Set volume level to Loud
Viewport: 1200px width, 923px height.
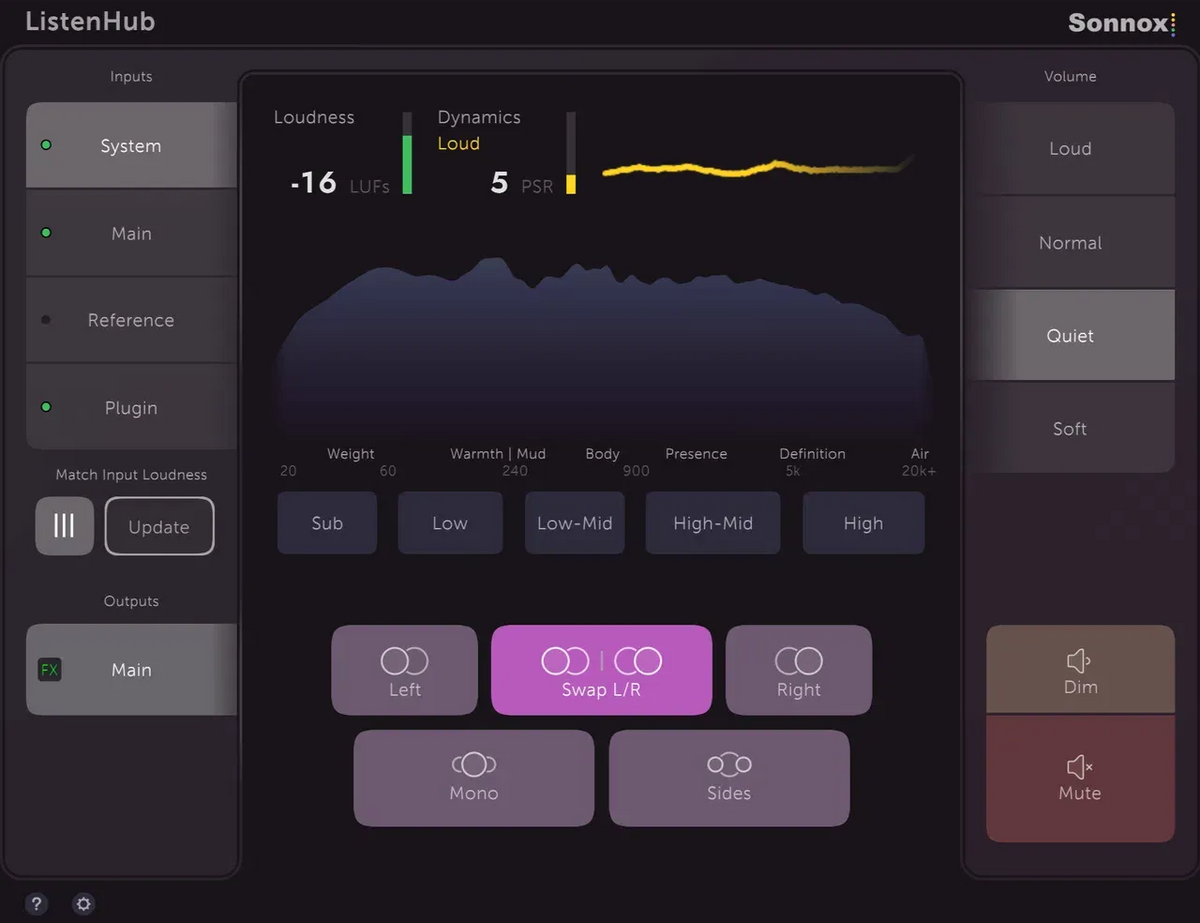[x=1070, y=148]
